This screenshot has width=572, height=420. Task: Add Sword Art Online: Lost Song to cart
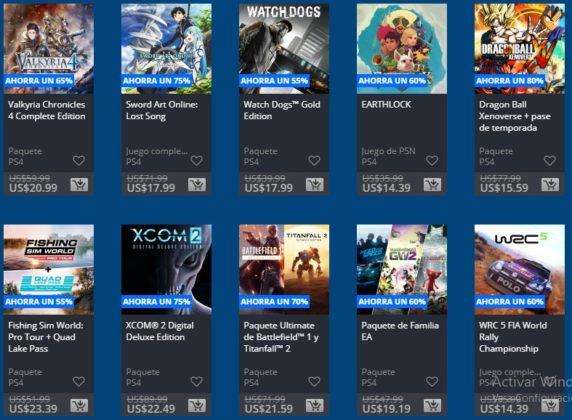click(197, 185)
